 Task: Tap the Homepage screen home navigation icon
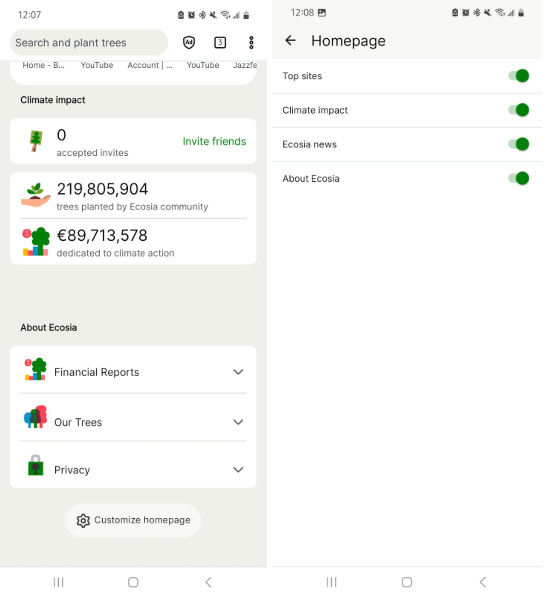pyautogui.click(x=407, y=582)
